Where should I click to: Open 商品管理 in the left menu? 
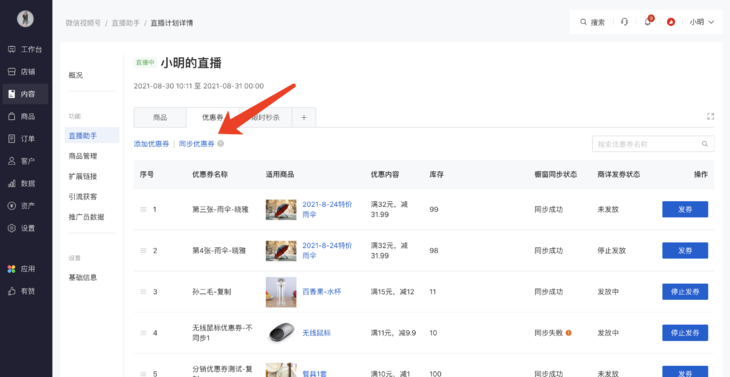tap(83, 156)
